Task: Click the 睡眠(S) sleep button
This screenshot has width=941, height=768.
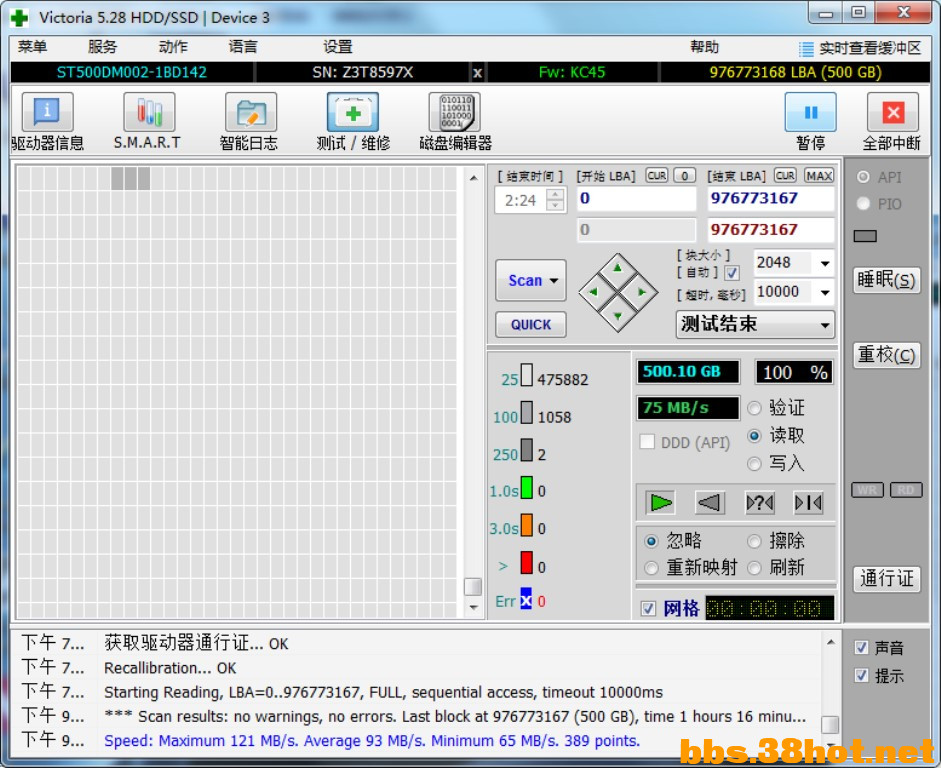Action: pos(886,280)
